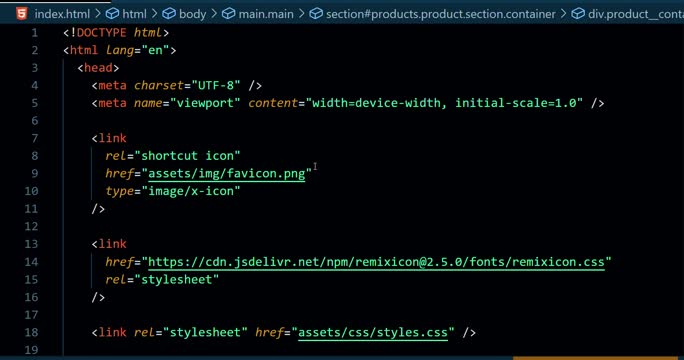Click the rel="shortcut icon" attribute text

point(173,156)
